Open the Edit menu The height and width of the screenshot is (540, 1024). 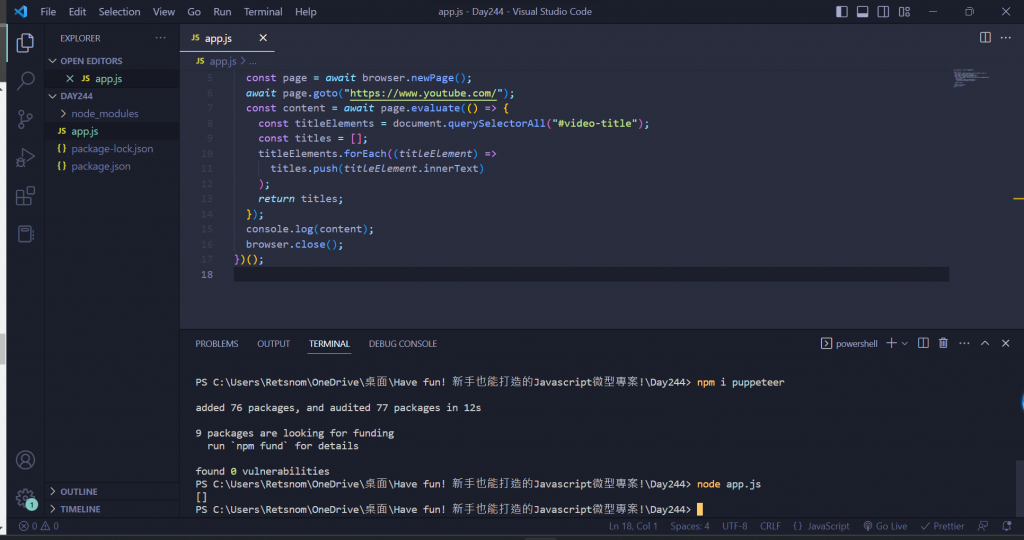click(77, 12)
